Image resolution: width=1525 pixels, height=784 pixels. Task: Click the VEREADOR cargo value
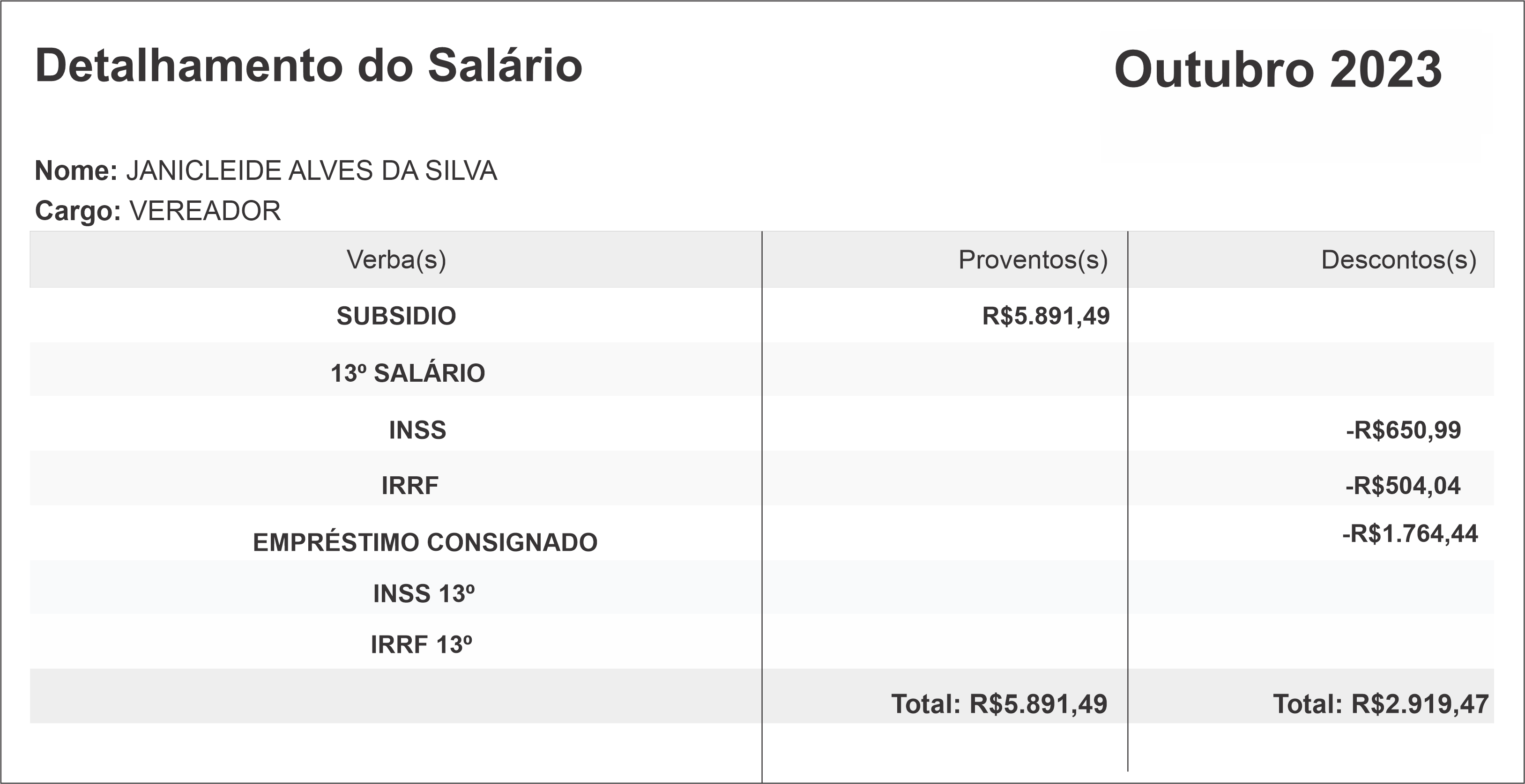pos(205,211)
